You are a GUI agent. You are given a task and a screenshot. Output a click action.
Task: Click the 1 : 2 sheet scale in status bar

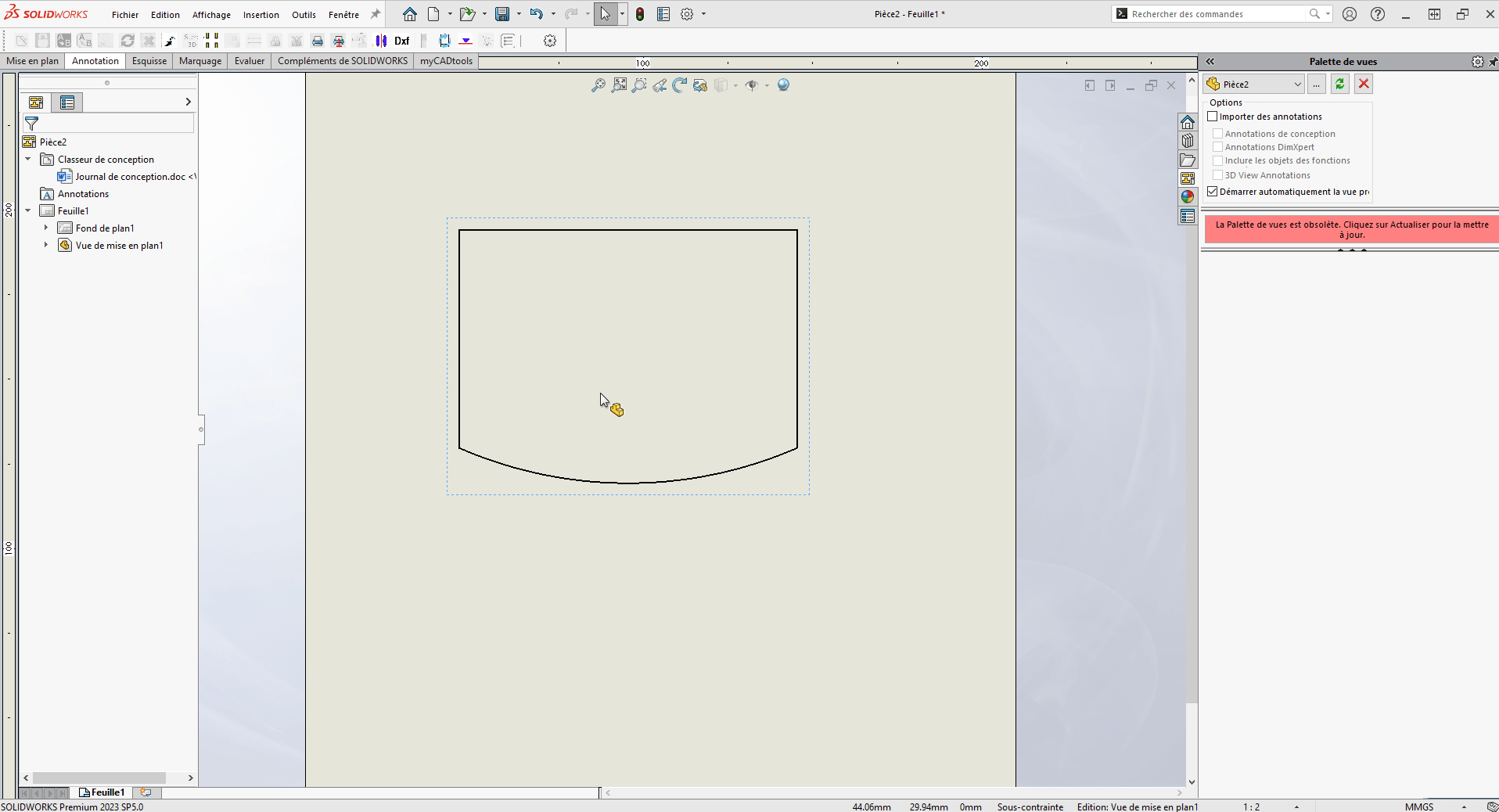point(1252,807)
